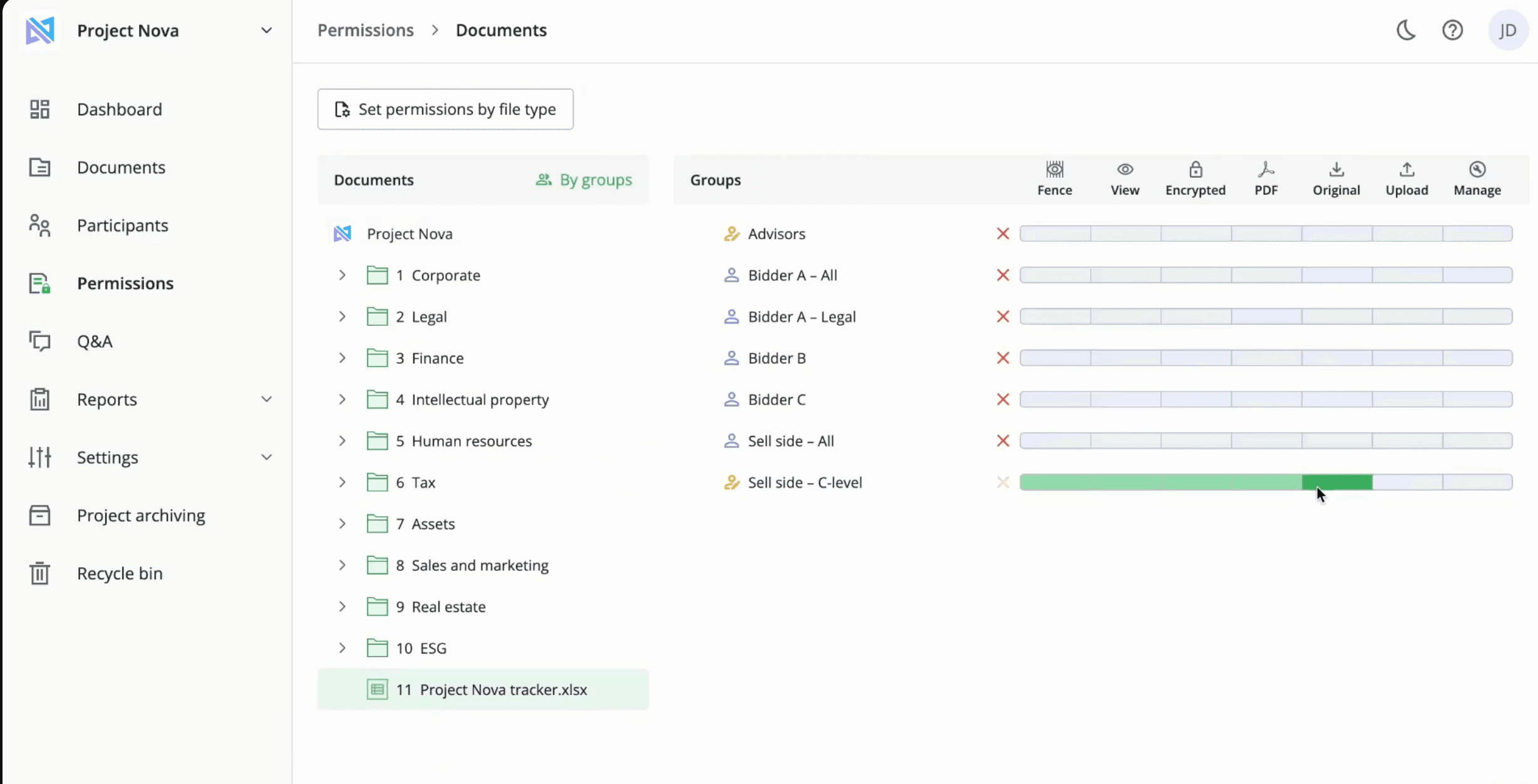This screenshot has height=784, width=1538.
Task: Set Upload level on Sell side – C-level bar
Action: (1407, 482)
